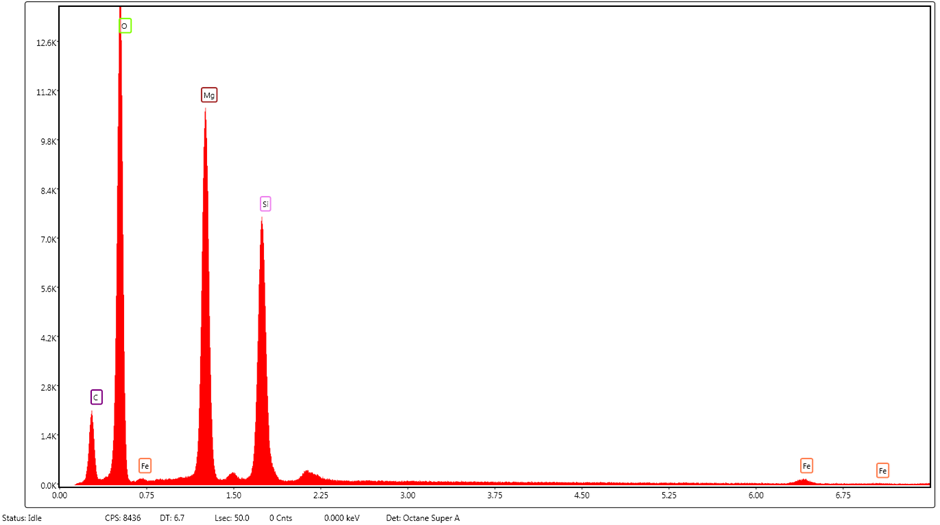940x525 pixels.
Task: Click the carbon peak near 0.25 keV
Action: pos(92,450)
